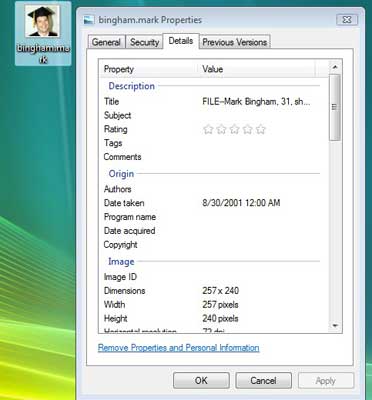Click the Title value field
The height and width of the screenshot is (400, 372).
pyautogui.click(x=256, y=101)
